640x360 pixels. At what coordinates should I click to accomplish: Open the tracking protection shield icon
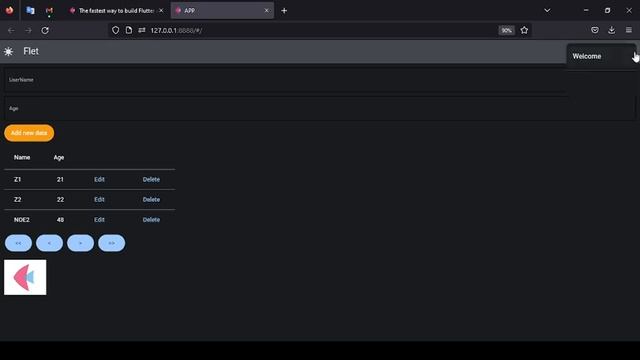[x=116, y=30]
